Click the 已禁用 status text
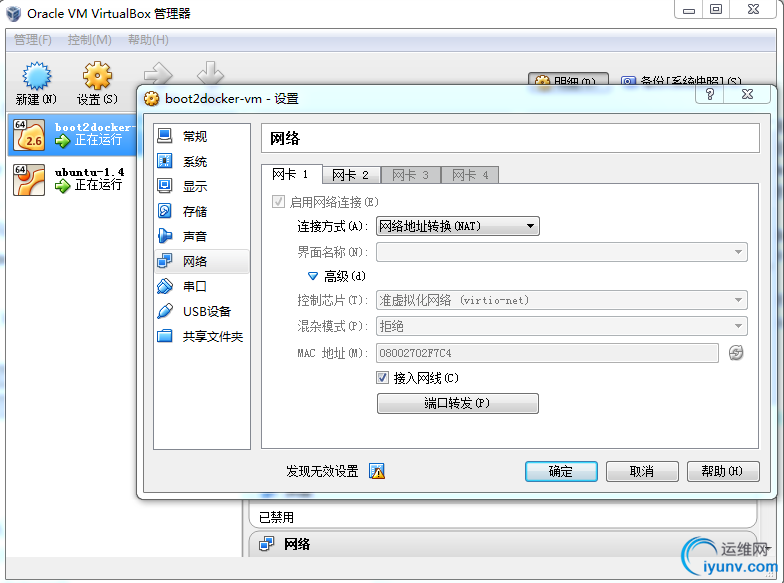Image resolution: width=784 pixels, height=583 pixels. [x=276, y=517]
